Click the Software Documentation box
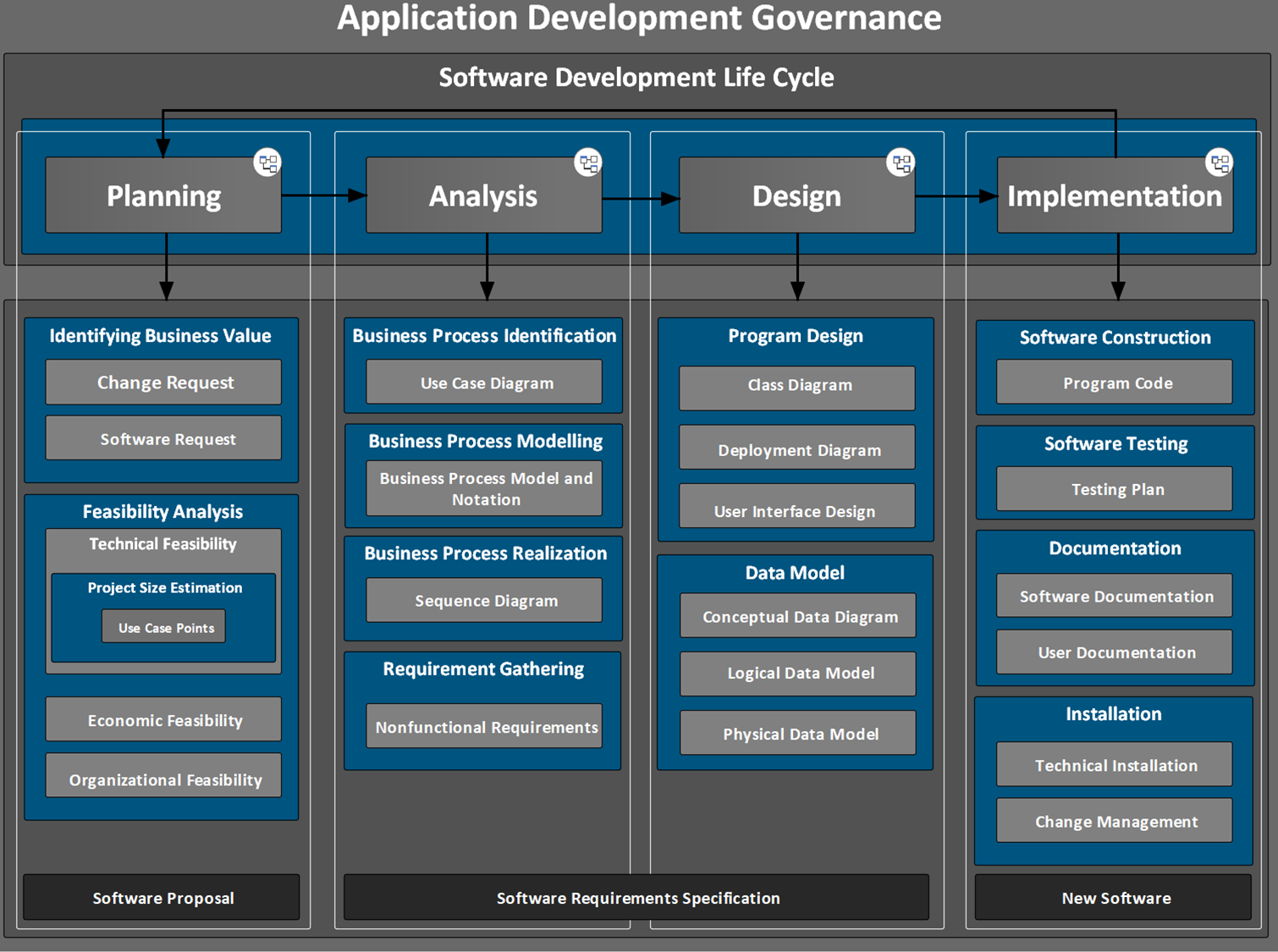The height and width of the screenshot is (952, 1278). (1115, 596)
